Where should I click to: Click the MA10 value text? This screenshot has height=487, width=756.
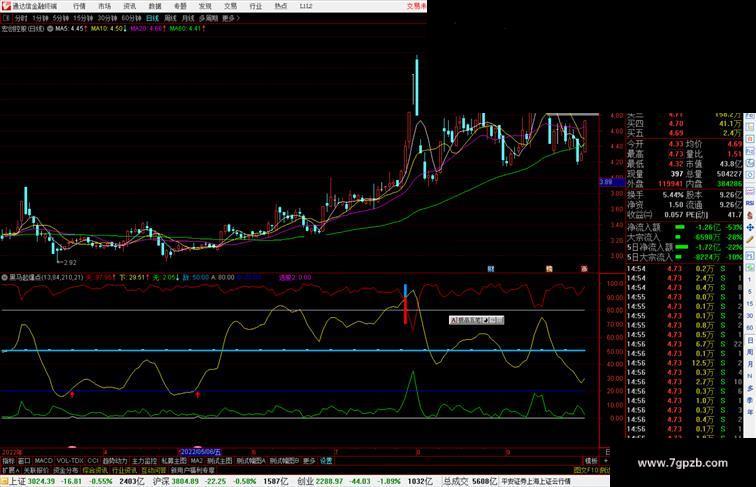pos(109,29)
